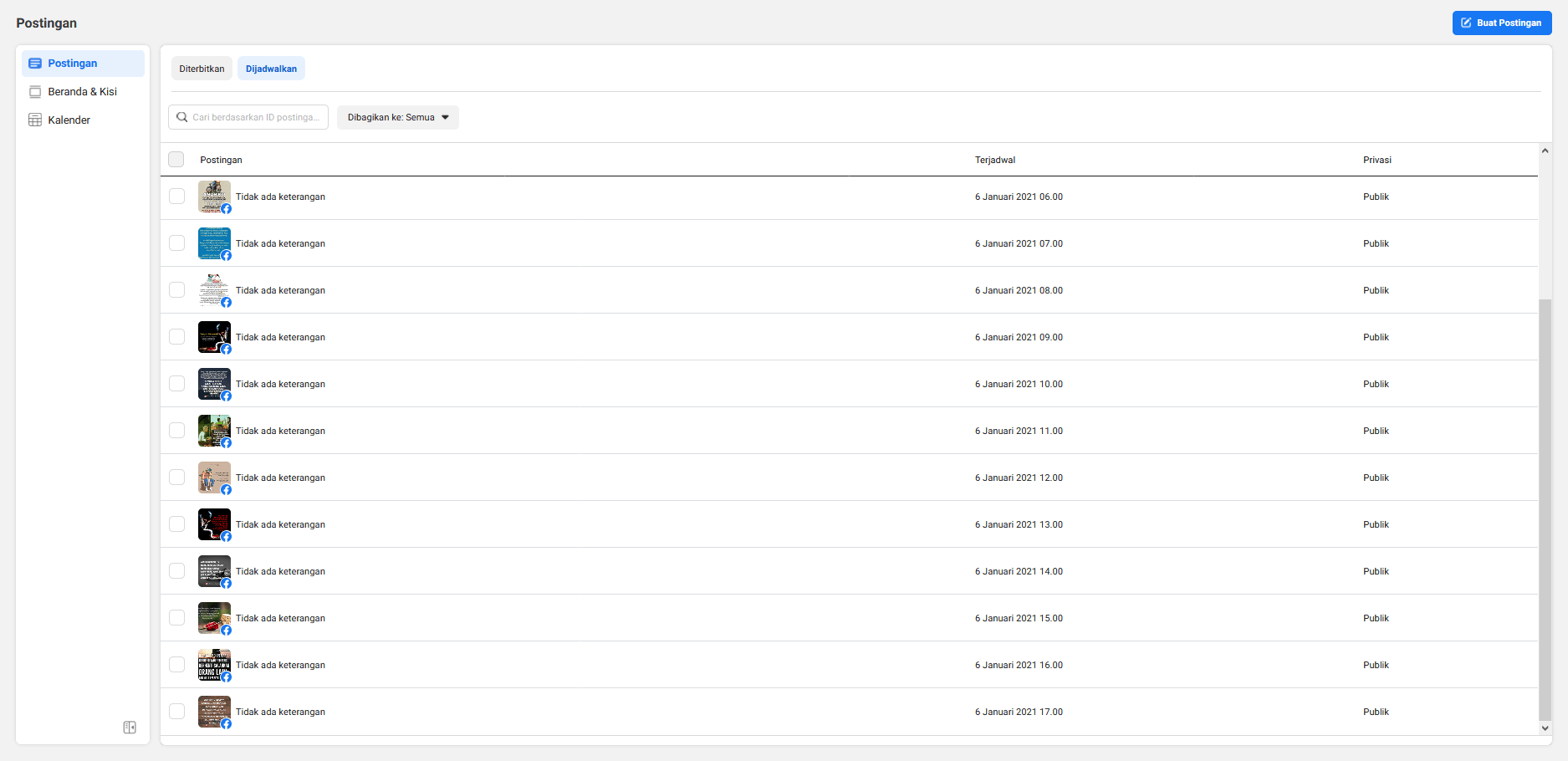Select the post scheduled for 07.00

coord(176,243)
